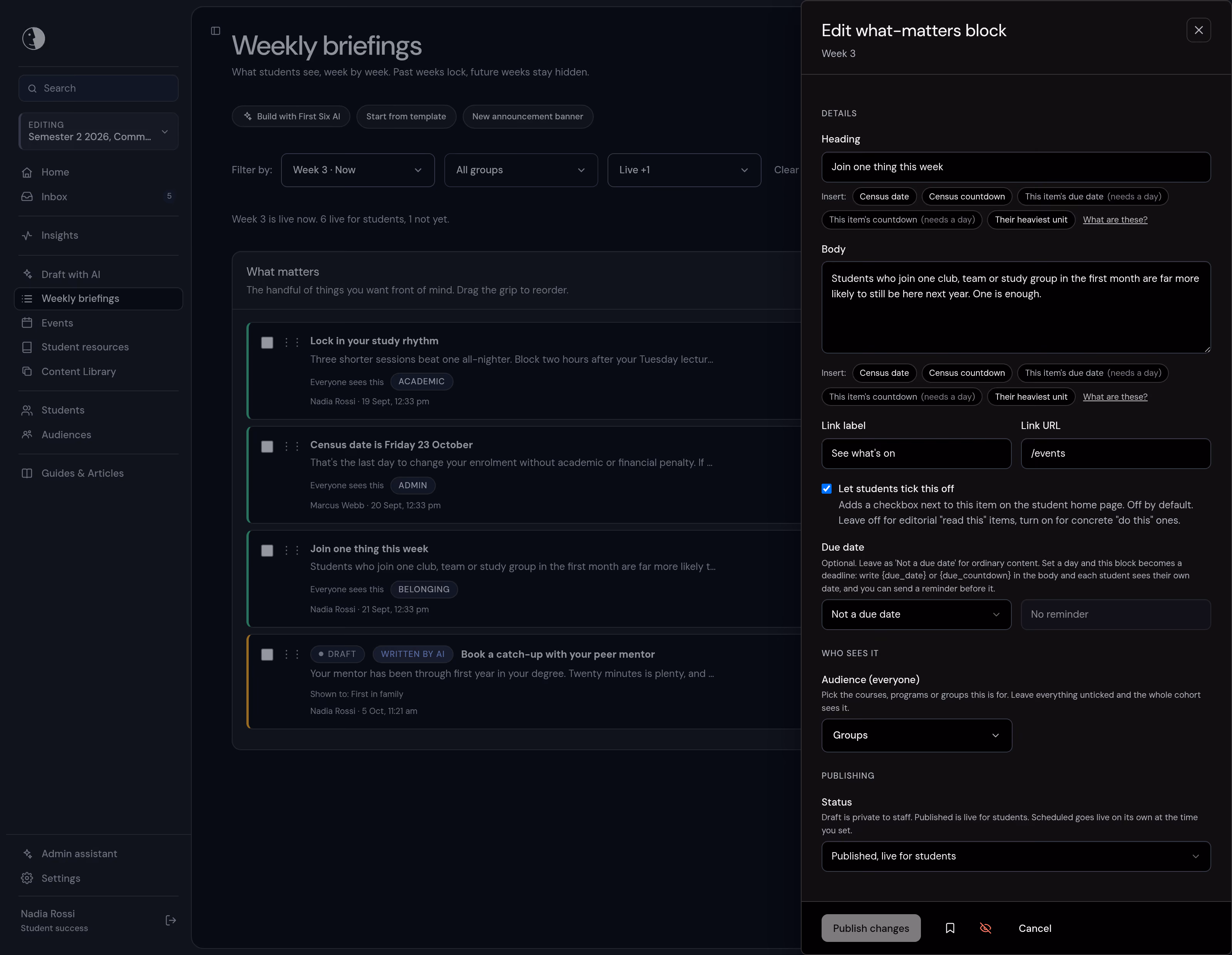Open the All groups filter dropdown
1232x955 pixels.
coord(521,170)
